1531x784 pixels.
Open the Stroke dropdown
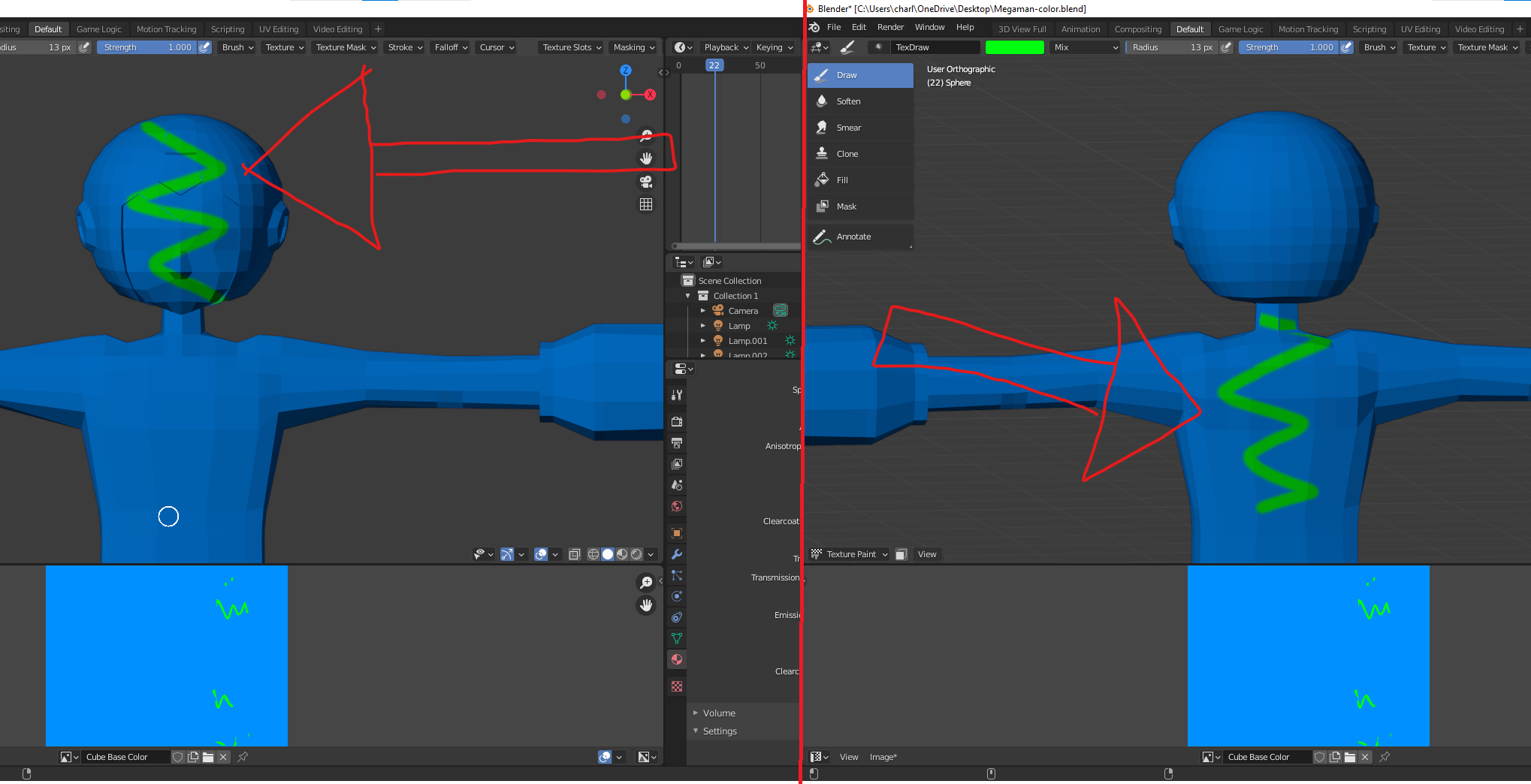[x=405, y=47]
